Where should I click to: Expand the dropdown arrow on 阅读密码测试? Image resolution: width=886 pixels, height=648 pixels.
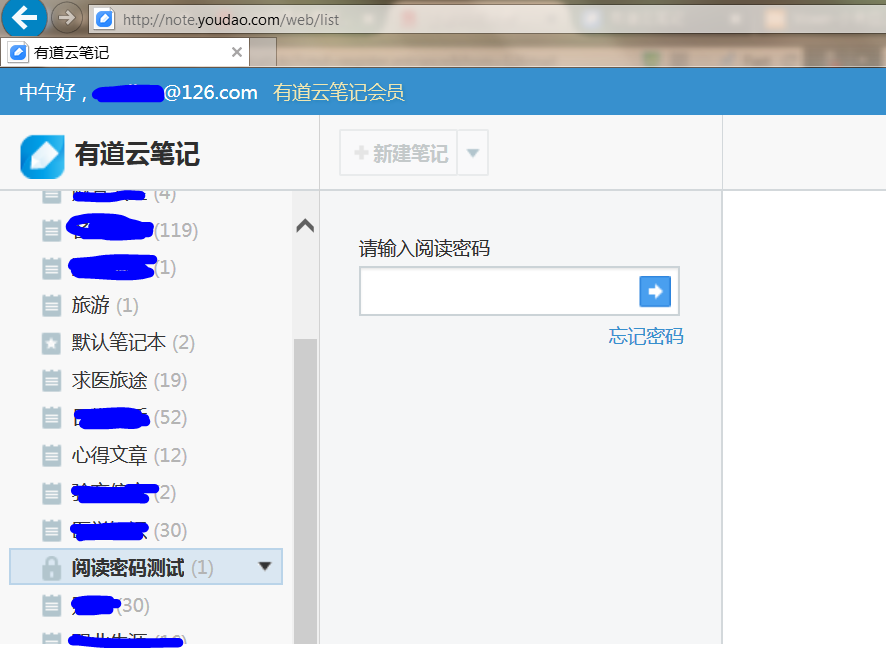[x=264, y=566]
